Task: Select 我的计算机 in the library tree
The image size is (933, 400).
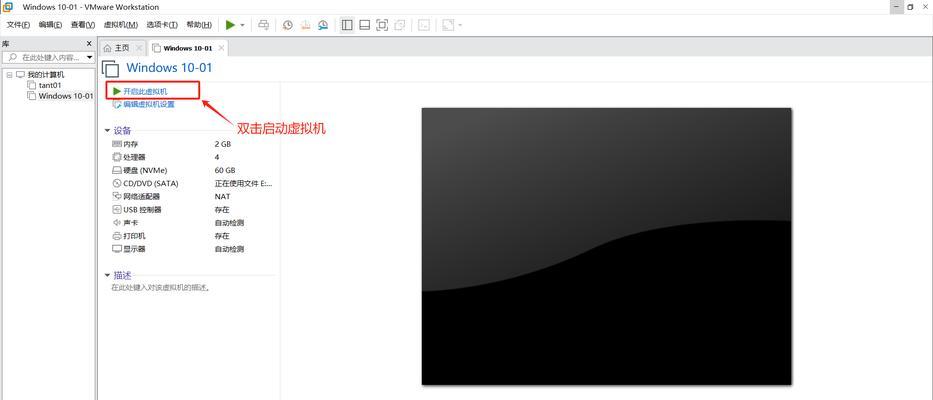Action: pyautogui.click(x=45, y=75)
